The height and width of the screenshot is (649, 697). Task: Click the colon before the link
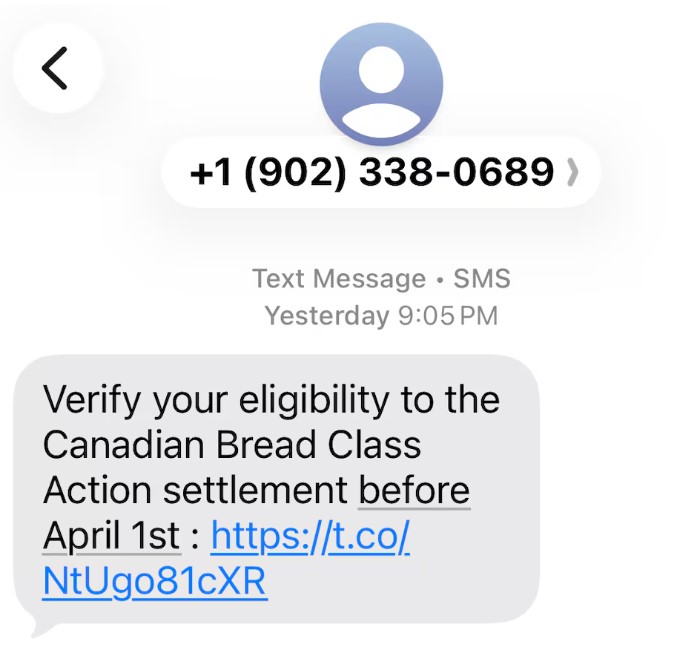[x=194, y=539]
